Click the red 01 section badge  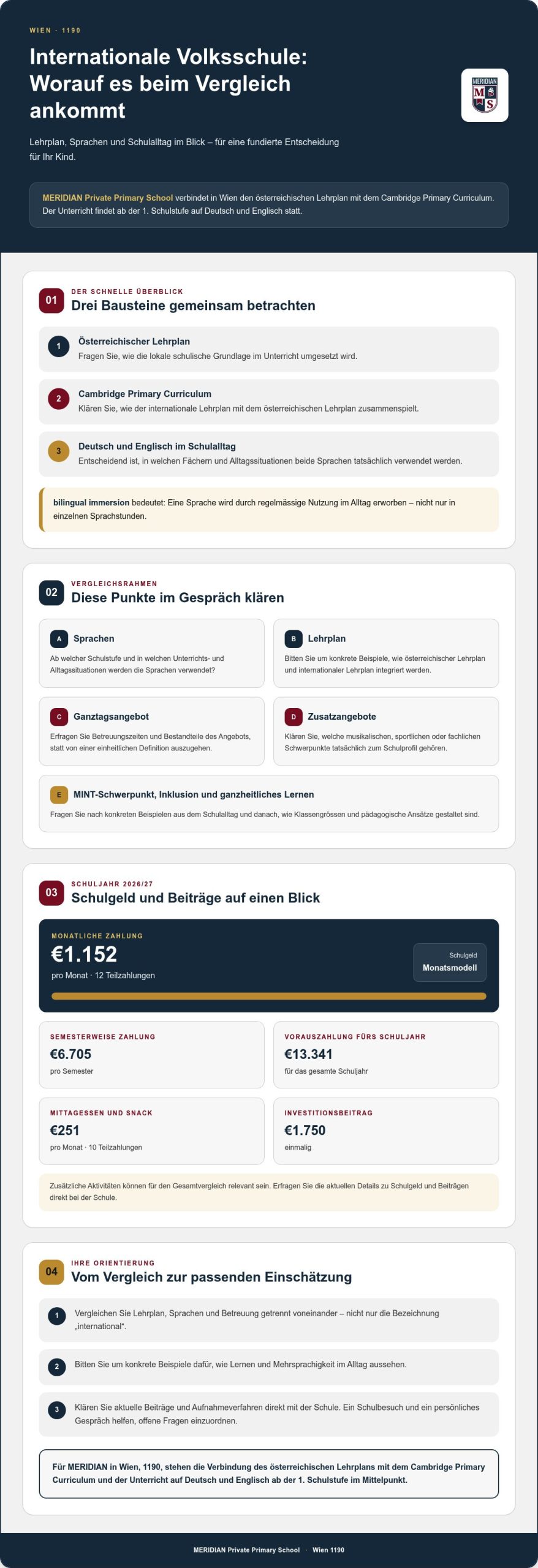[51, 300]
